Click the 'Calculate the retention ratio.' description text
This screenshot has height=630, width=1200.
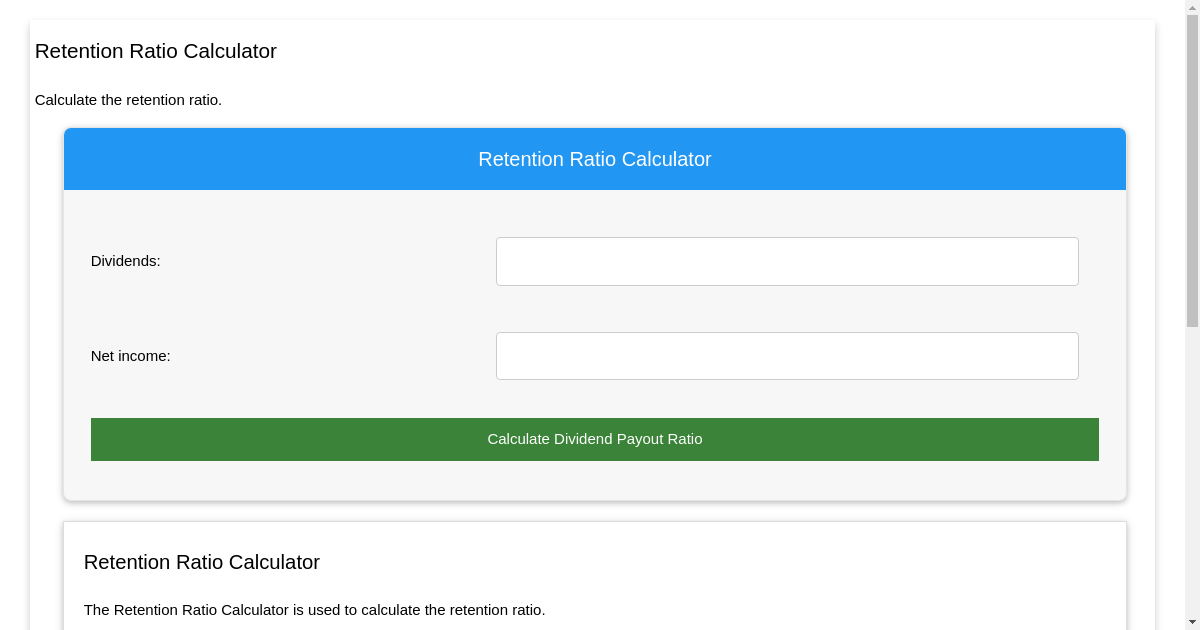tap(128, 100)
